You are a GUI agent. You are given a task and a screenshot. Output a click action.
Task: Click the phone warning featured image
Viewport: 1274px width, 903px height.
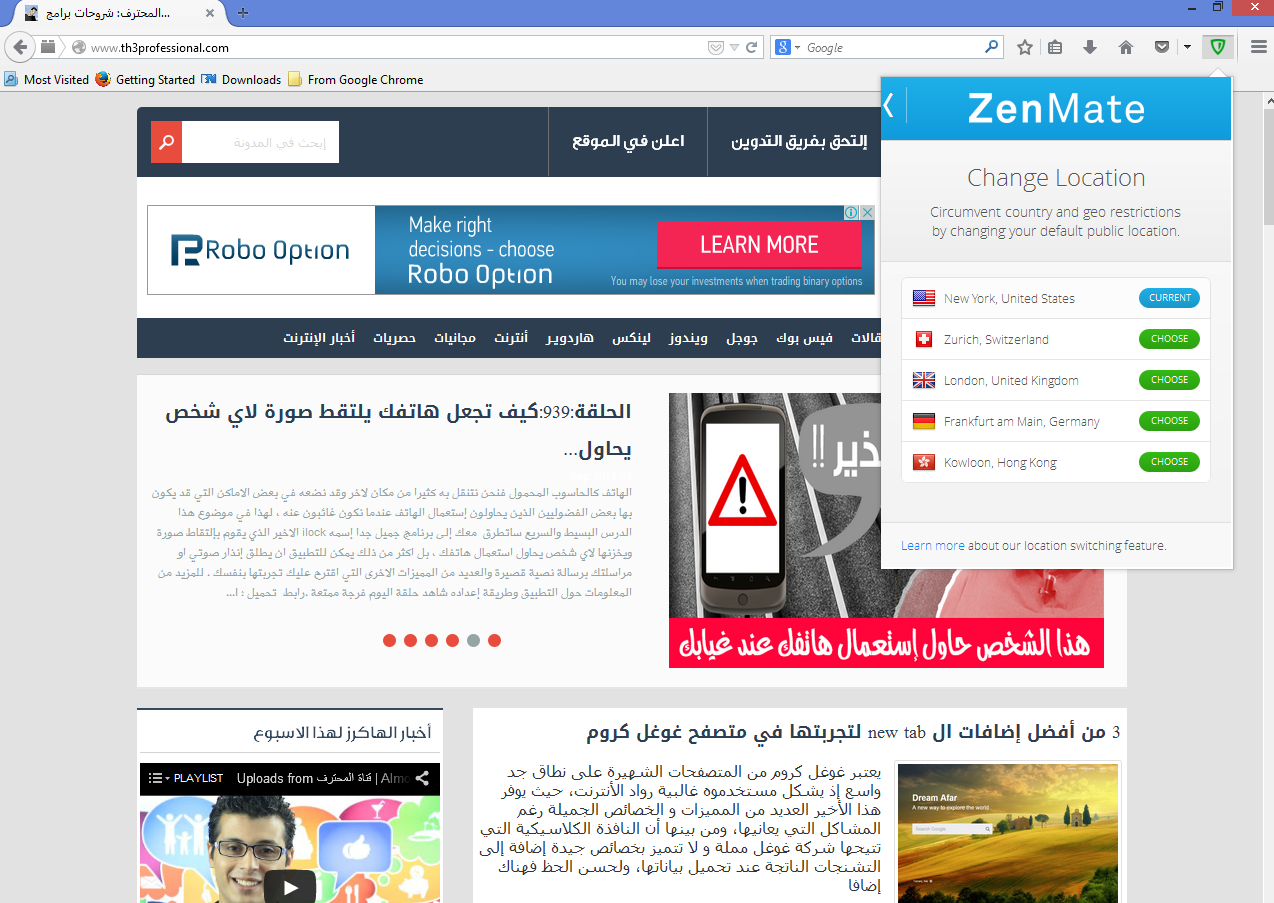coord(886,530)
